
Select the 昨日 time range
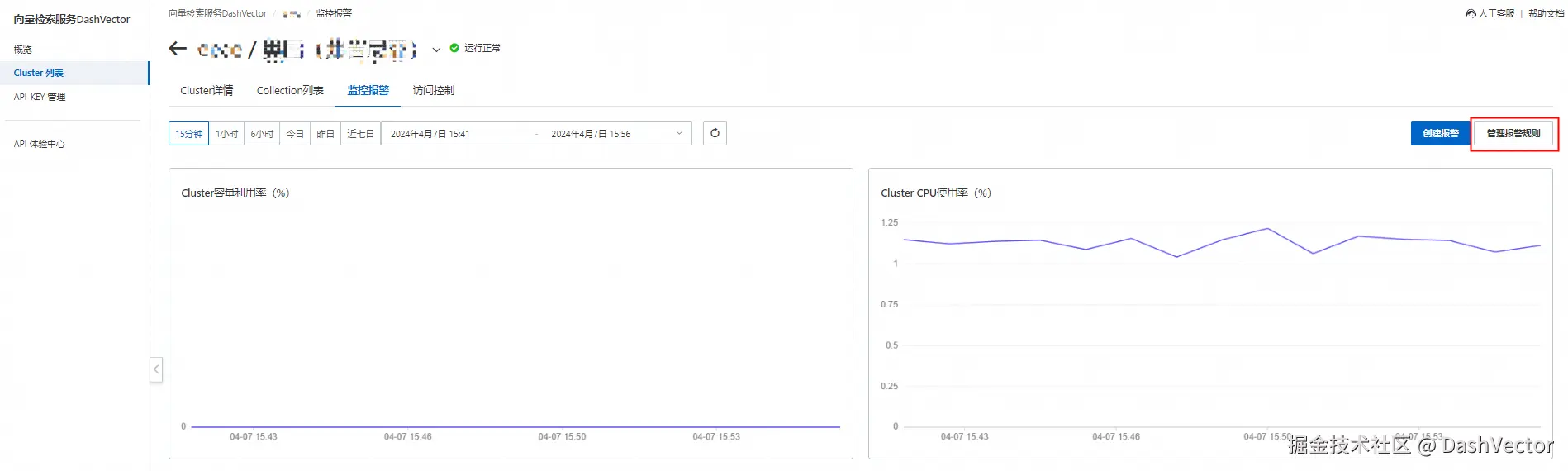coord(325,133)
